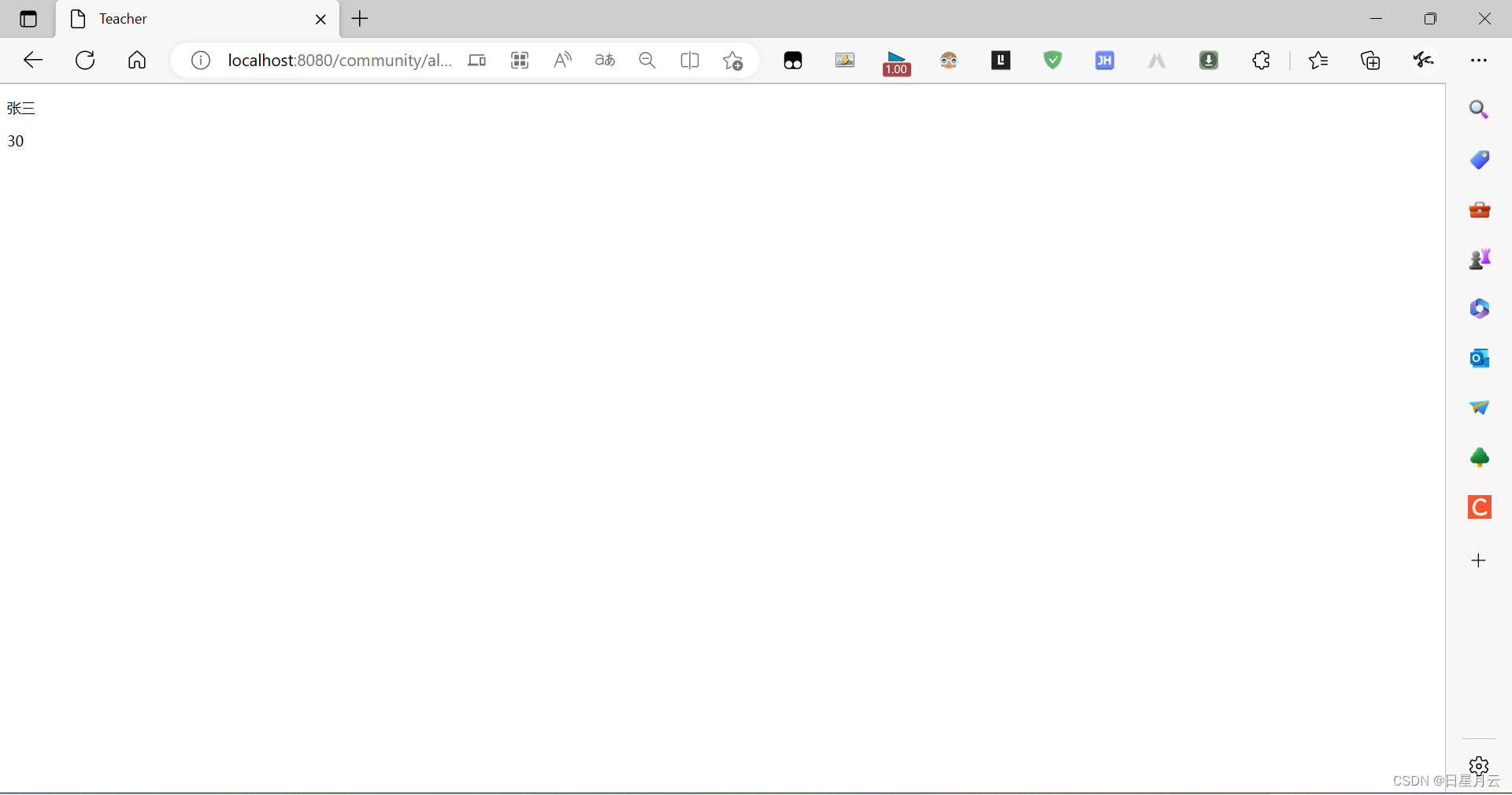
Task: Open the picture extension icon
Action: [x=845, y=61]
